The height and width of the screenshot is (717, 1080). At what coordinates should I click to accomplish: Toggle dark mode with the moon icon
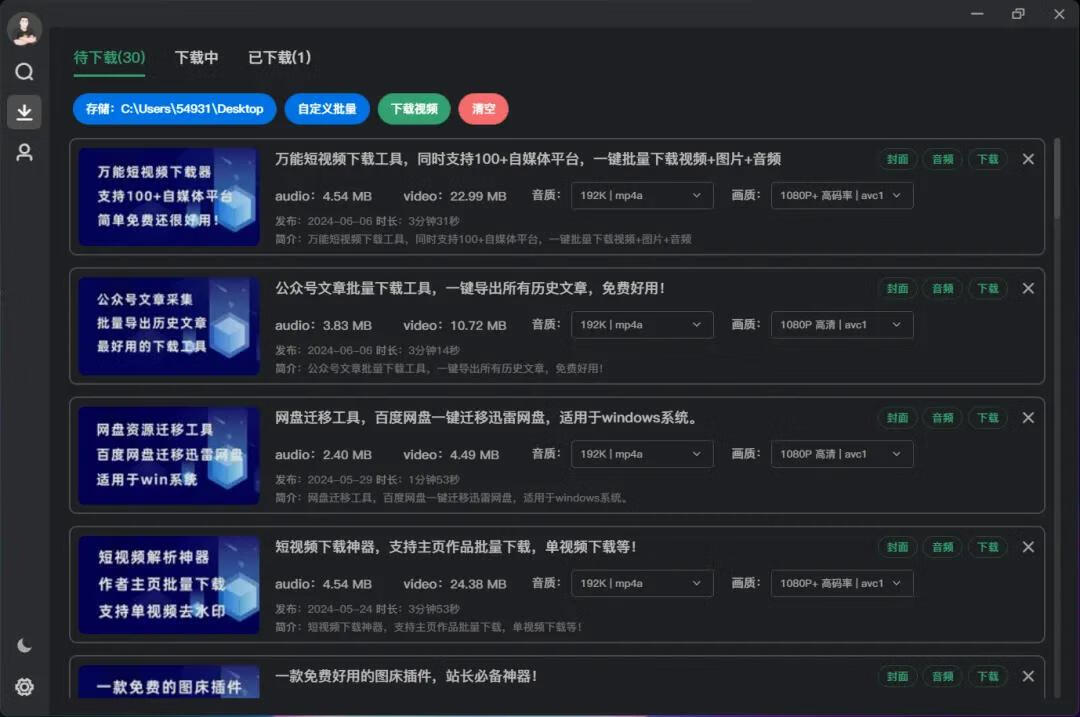click(24, 647)
